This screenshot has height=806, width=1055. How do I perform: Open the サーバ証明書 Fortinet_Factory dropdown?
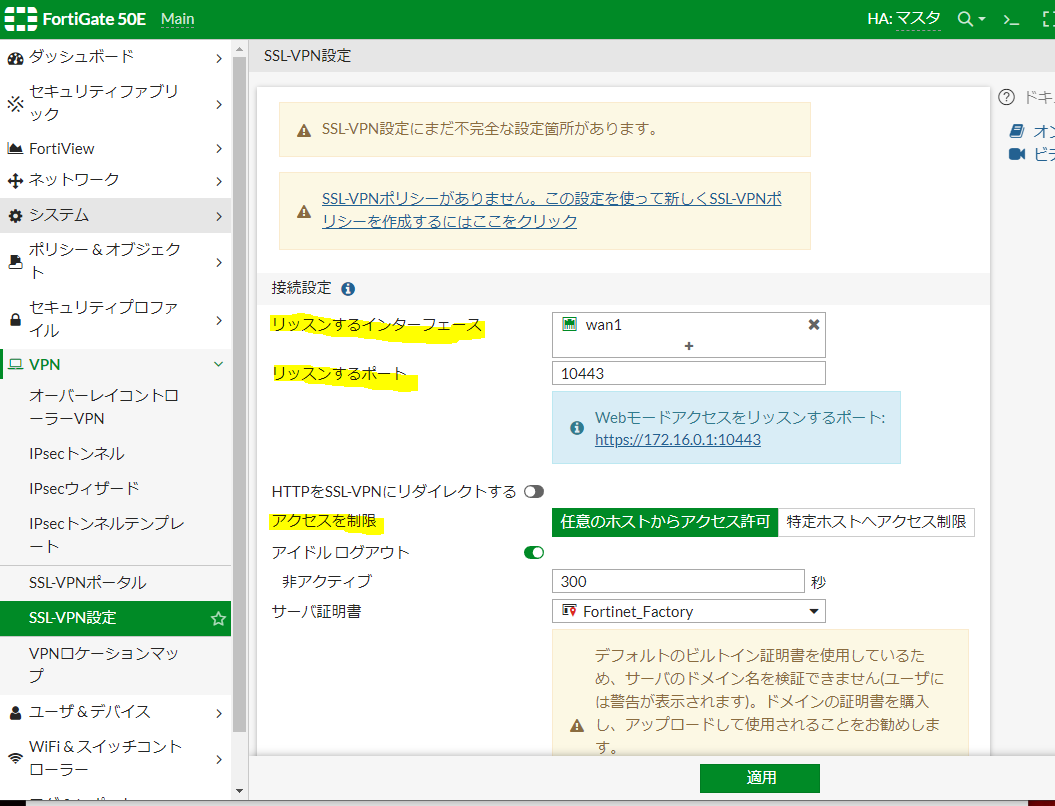click(x=688, y=612)
